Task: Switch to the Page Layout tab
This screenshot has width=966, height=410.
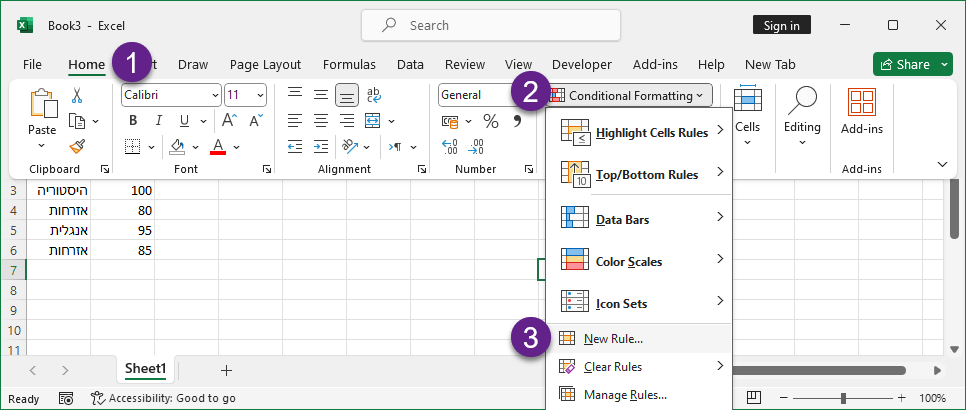Action: [x=265, y=64]
